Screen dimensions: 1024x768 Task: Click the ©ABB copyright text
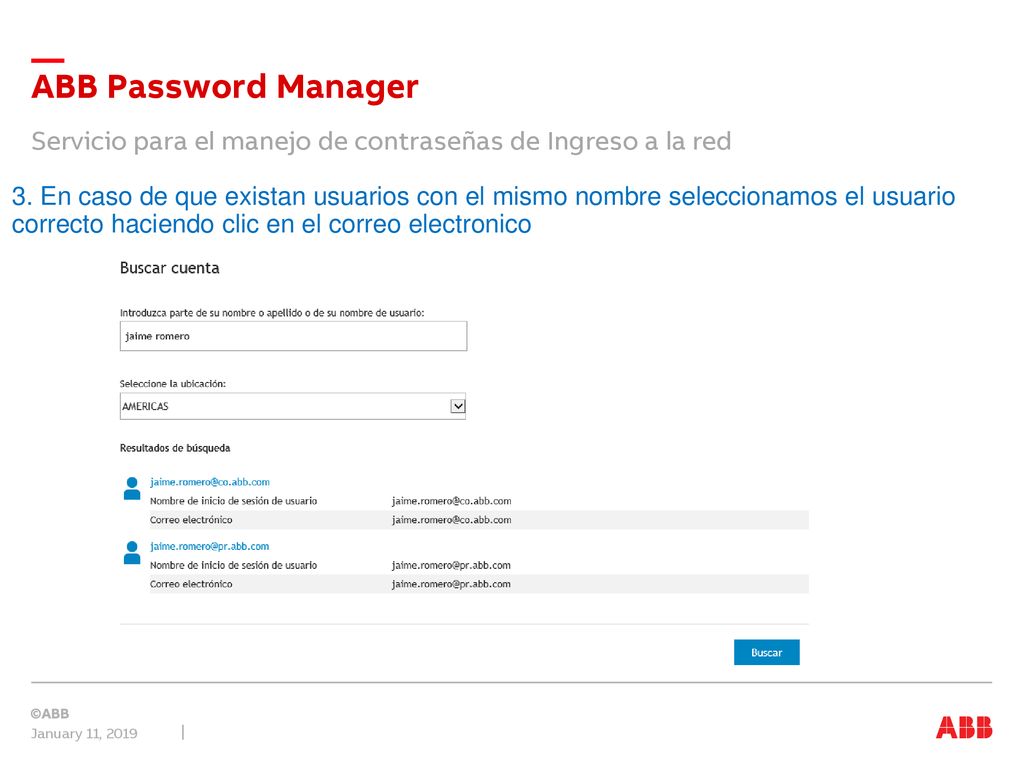click(x=50, y=714)
